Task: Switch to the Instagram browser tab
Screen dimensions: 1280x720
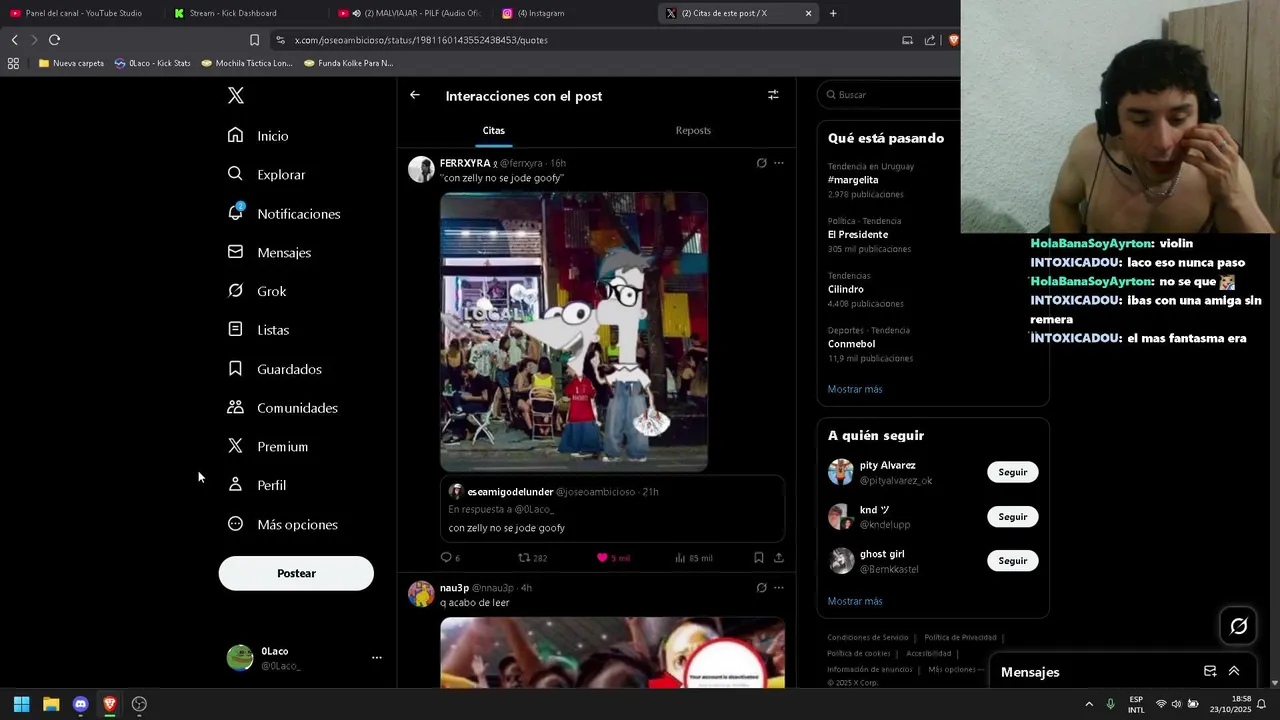Action: click(x=574, y=13)
